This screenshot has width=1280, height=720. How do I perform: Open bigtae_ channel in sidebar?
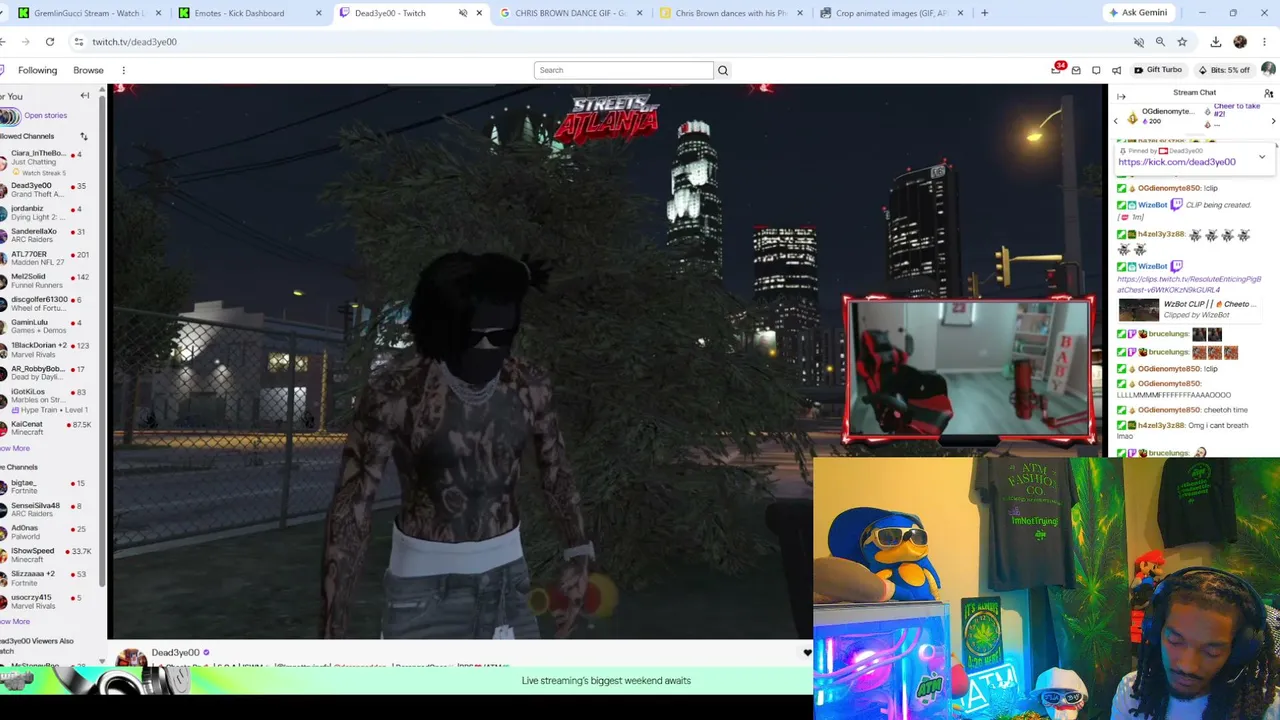pos(44,487)
